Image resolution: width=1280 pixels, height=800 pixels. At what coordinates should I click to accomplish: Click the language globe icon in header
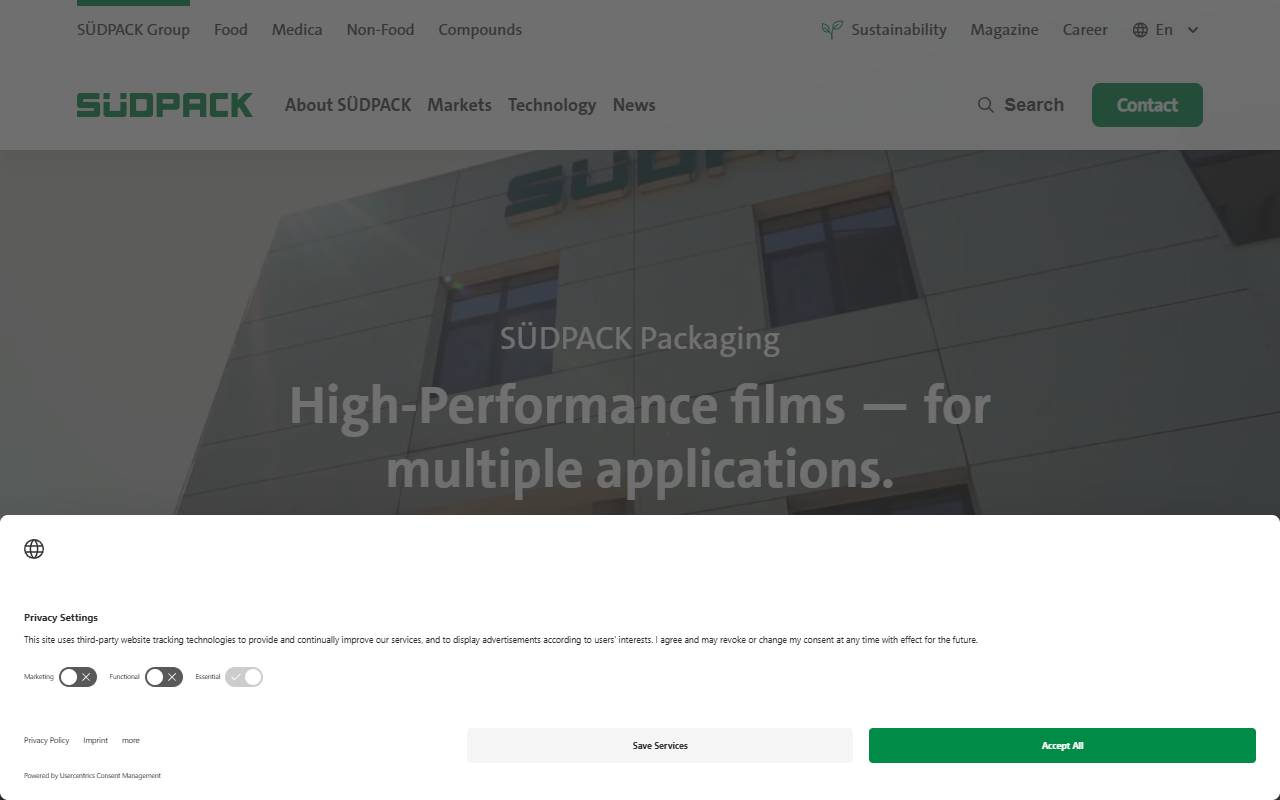[x=1140, y=30]
